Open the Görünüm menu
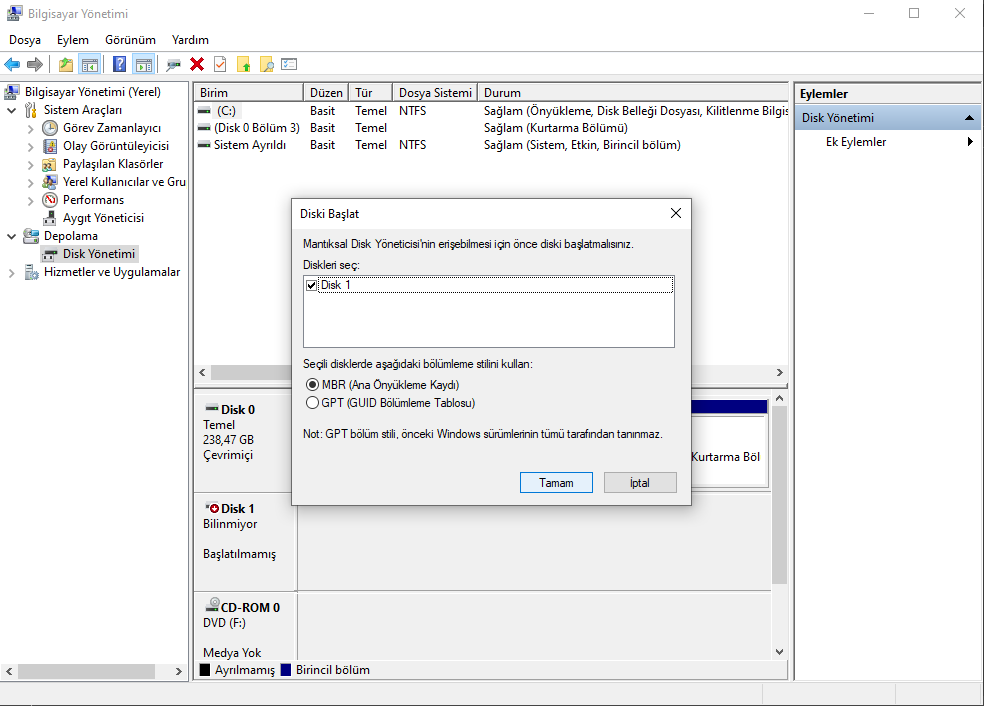 tap(131, 40)
